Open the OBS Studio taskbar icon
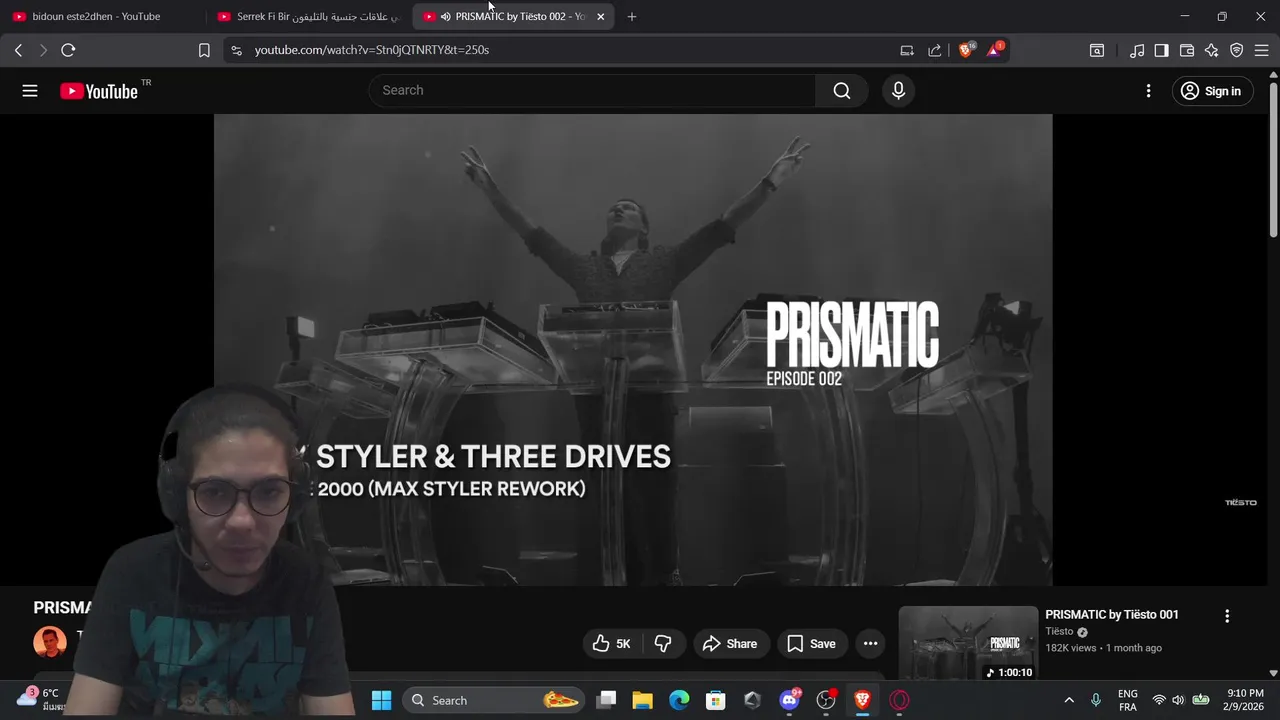 826,700
